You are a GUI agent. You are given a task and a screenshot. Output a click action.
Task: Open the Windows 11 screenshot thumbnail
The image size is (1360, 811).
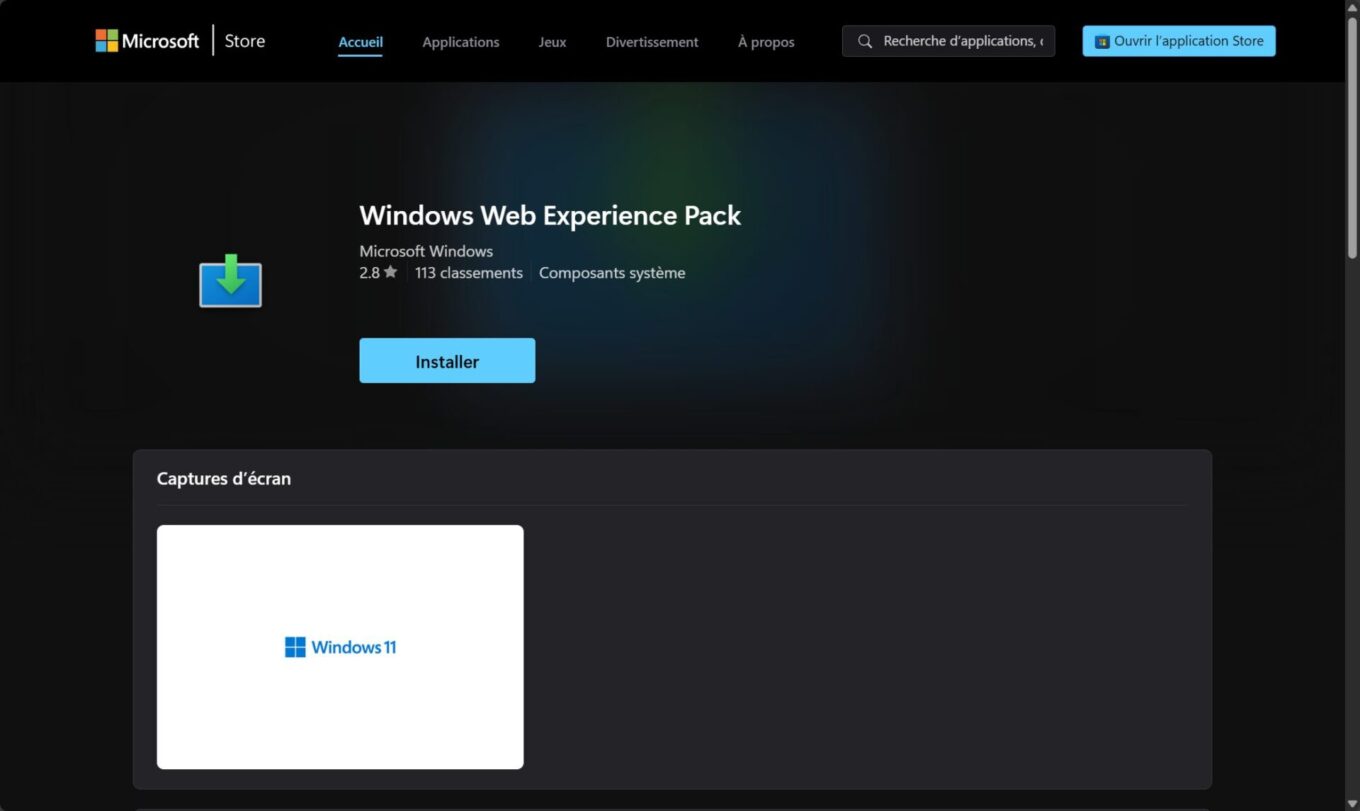(x=340, y=647)
